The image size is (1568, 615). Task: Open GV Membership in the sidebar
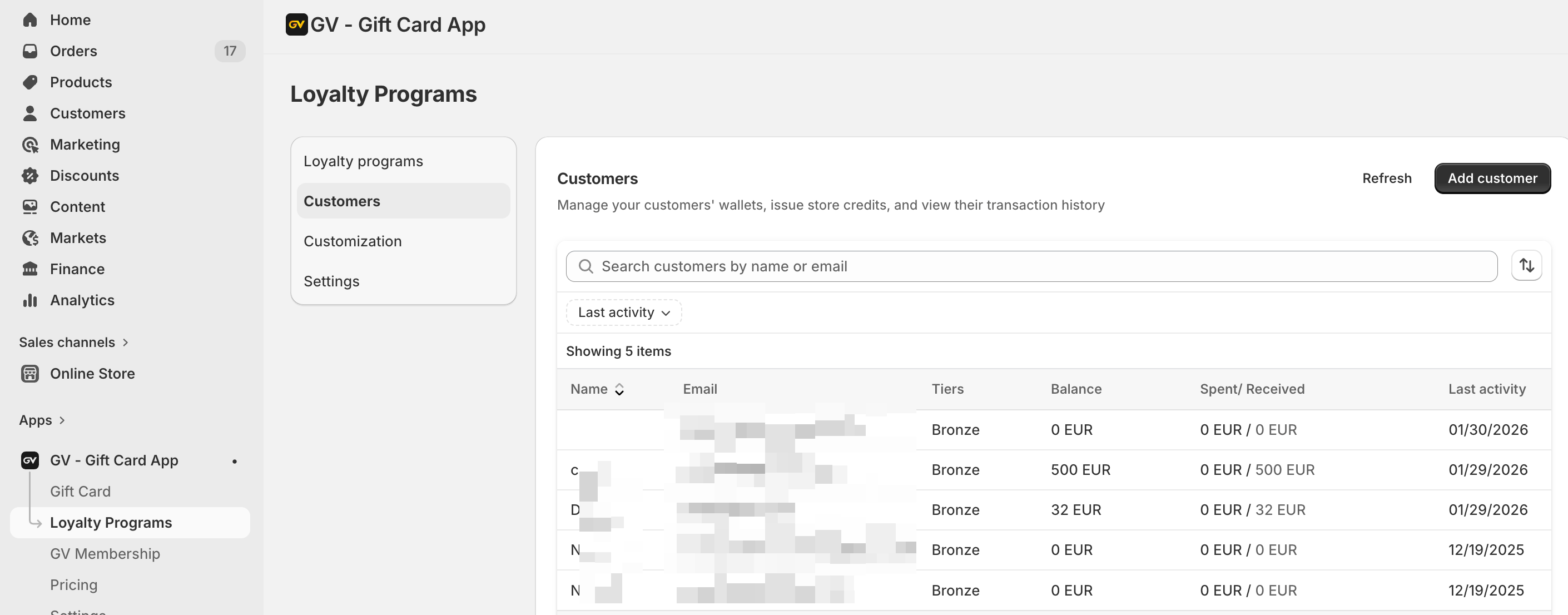pyautogui.click(x=105, y=553)
